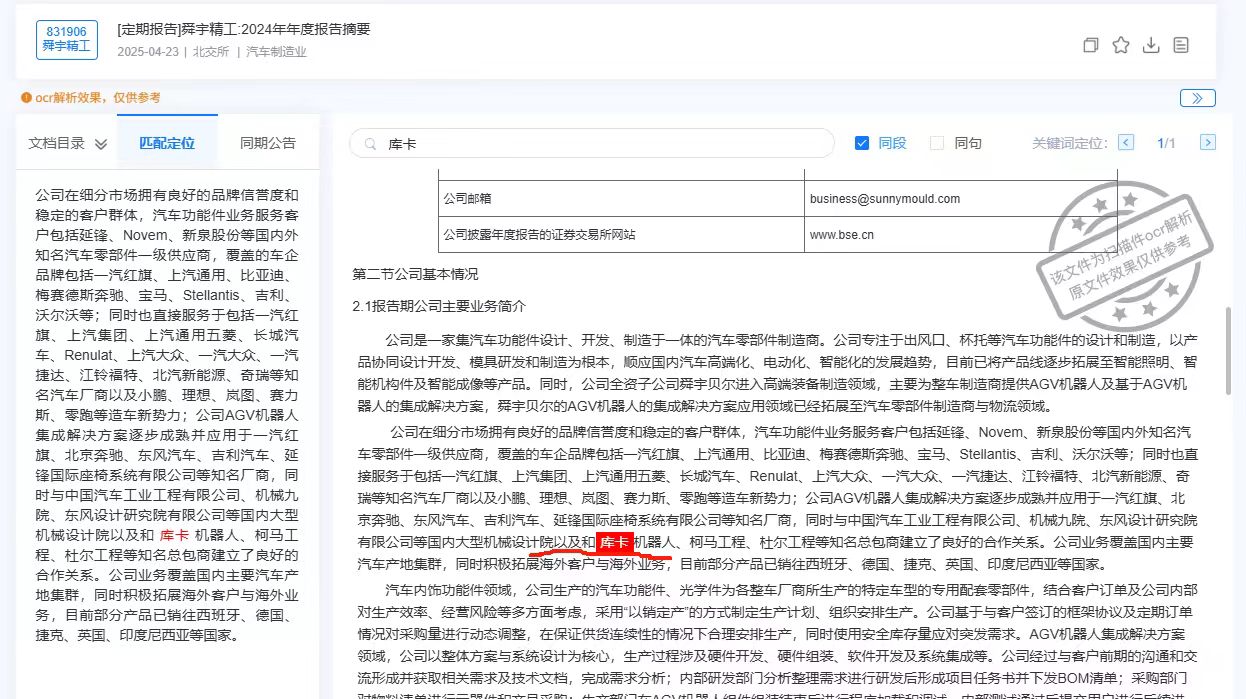Click the 关键词定位 label
Viewport: 1246px width, 699px height.
tap(1070, 143)
